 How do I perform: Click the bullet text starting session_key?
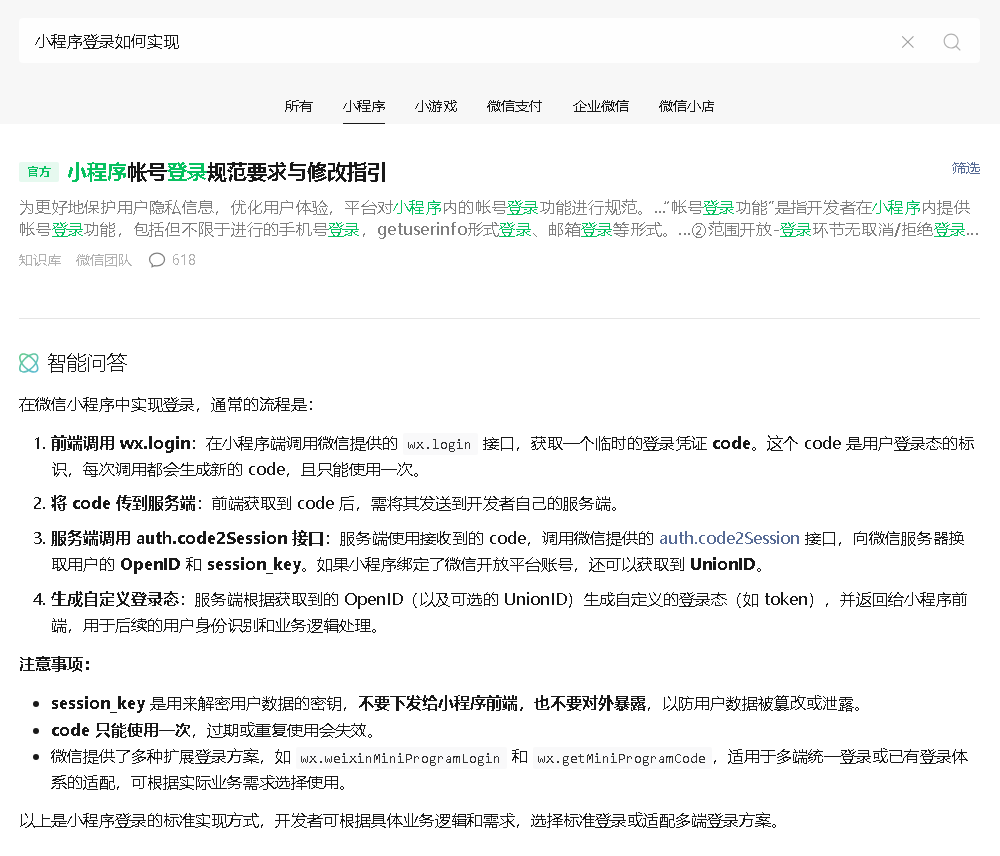tap(458, 704)
